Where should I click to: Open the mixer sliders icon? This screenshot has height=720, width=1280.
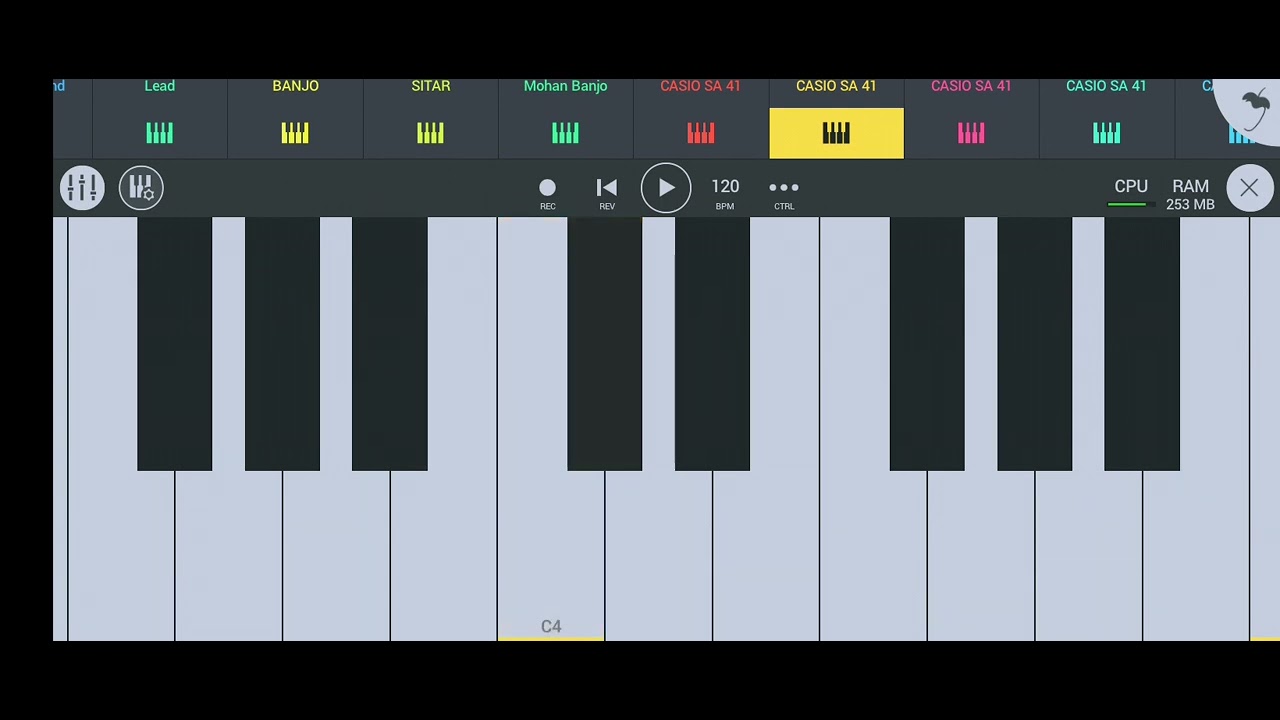[82, 188]
